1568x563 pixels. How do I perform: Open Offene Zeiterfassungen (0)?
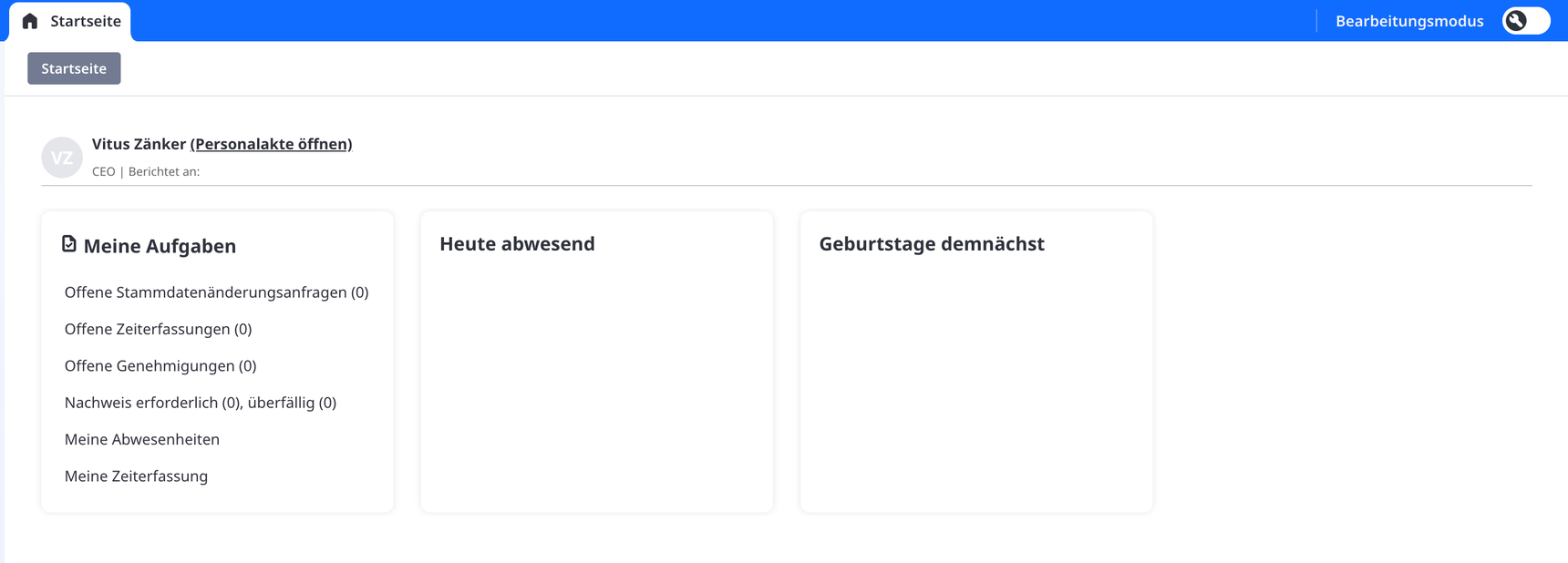point(158,329)
